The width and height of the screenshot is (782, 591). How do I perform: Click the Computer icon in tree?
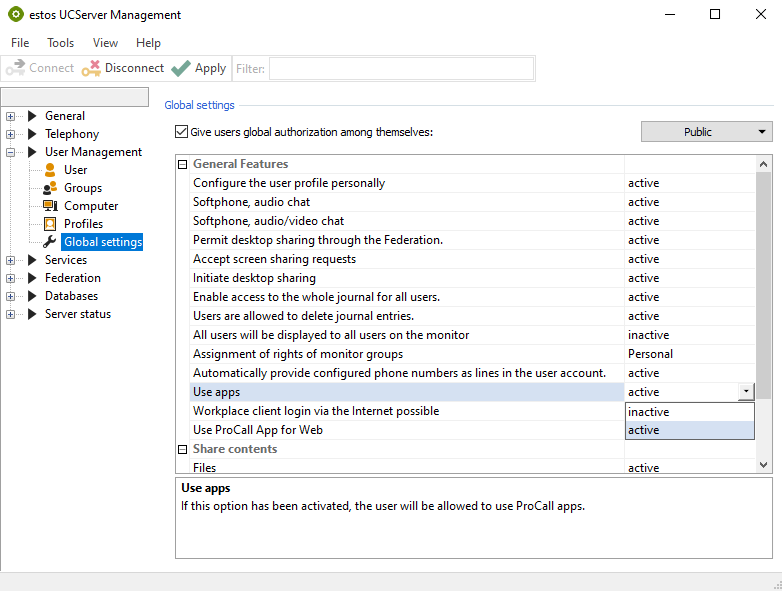pyautogui.click(x=50, y=206)
